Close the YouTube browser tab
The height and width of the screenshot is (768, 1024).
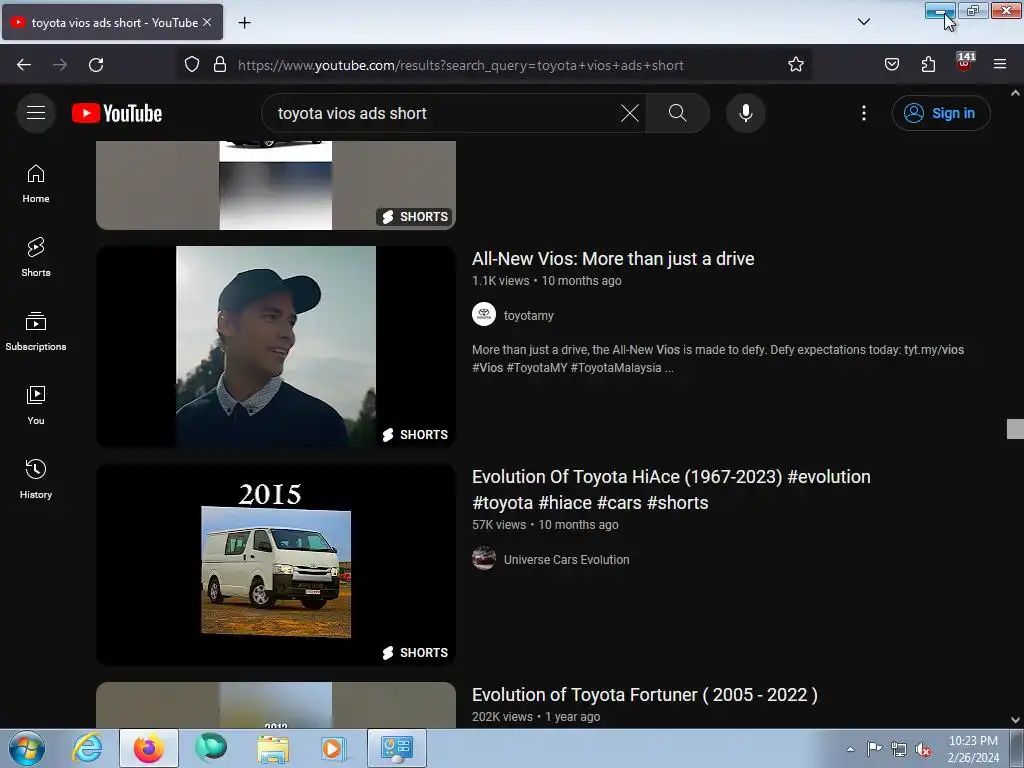[x=207, y=22]
